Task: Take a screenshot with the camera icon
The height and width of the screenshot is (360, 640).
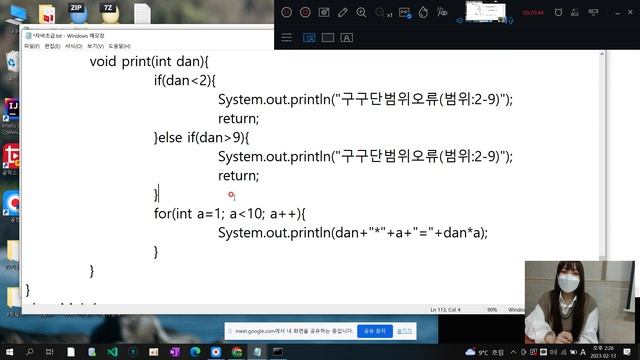Action: [x=324, y=13]
